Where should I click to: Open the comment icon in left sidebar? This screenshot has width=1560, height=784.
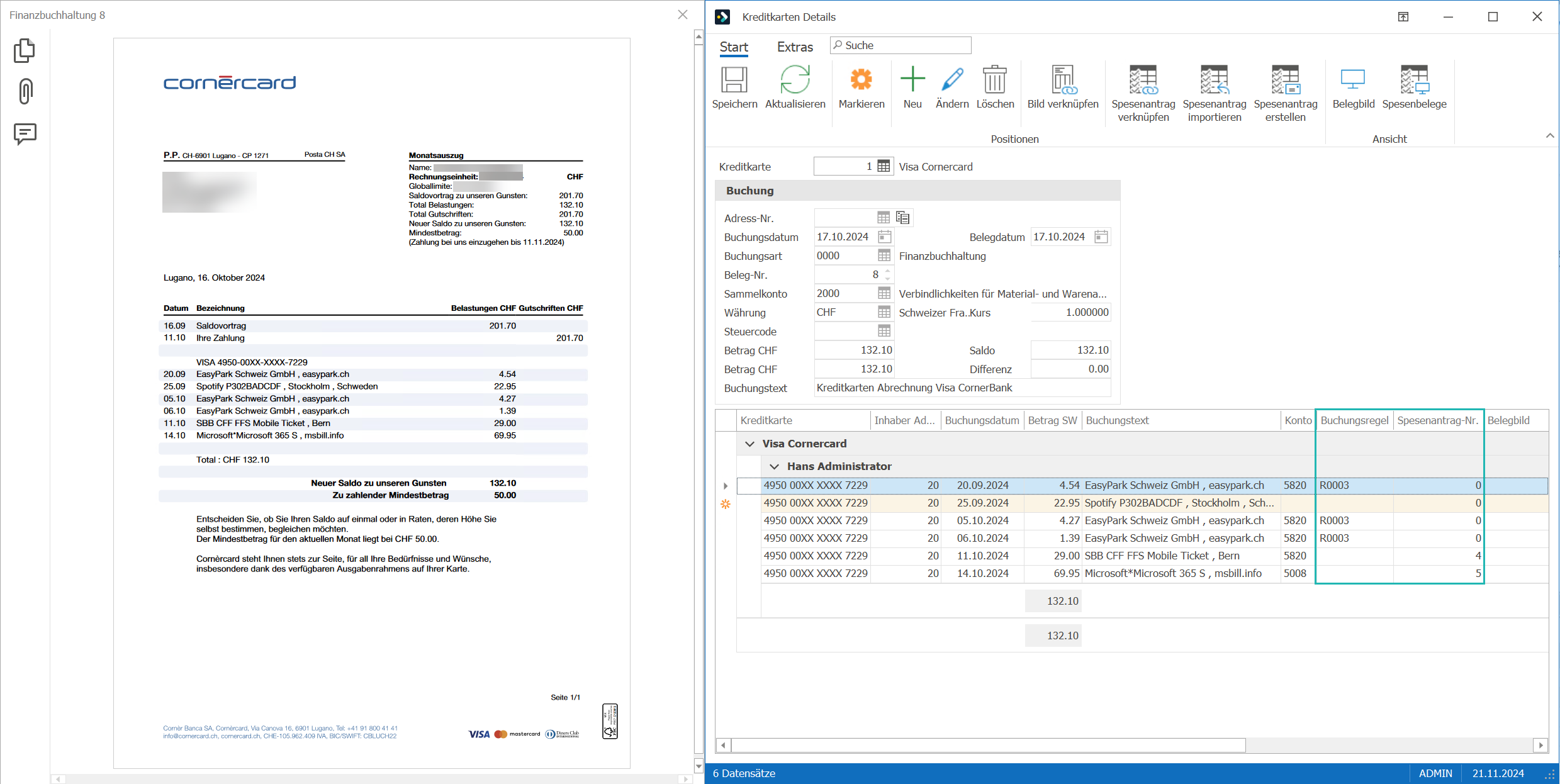click(25, 133)
